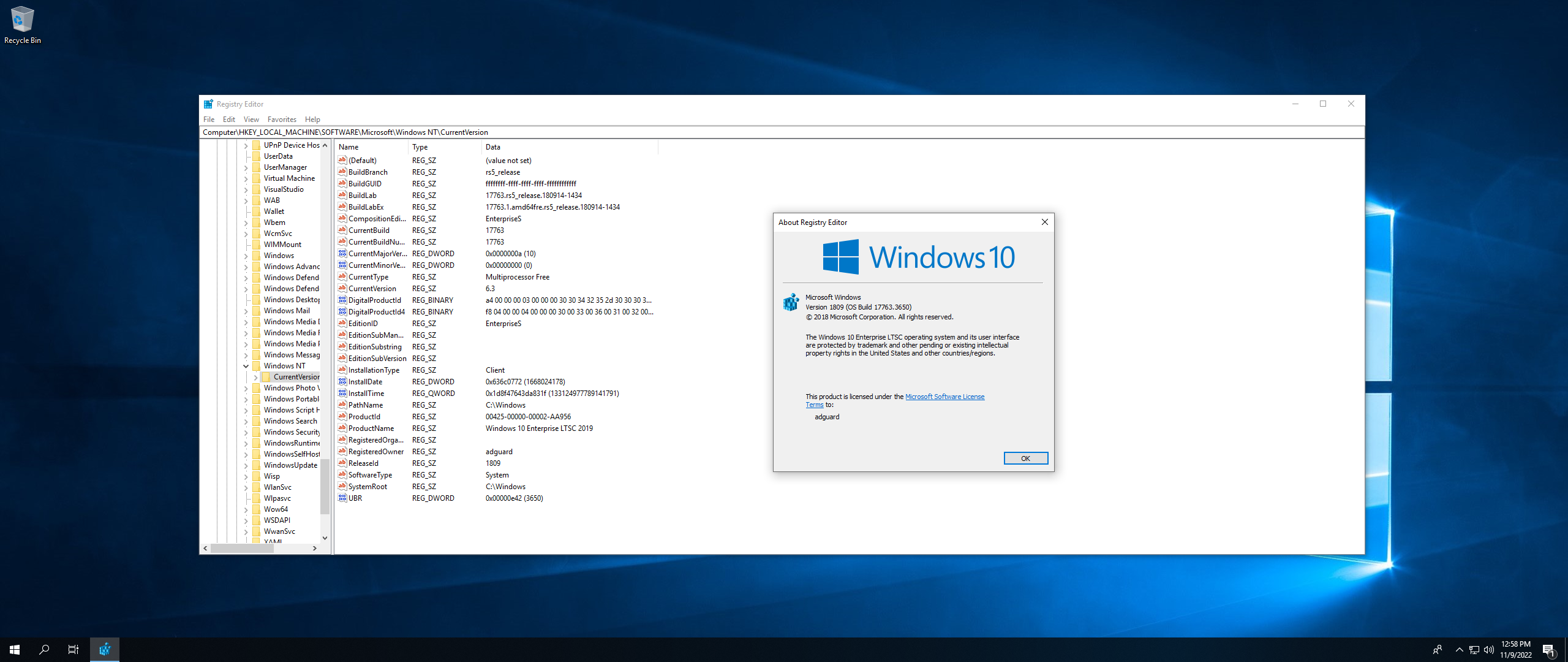Expand the UPnP Device Host node
The height and width of the screenshot is (662, 1568).
[x=246, y=145]
